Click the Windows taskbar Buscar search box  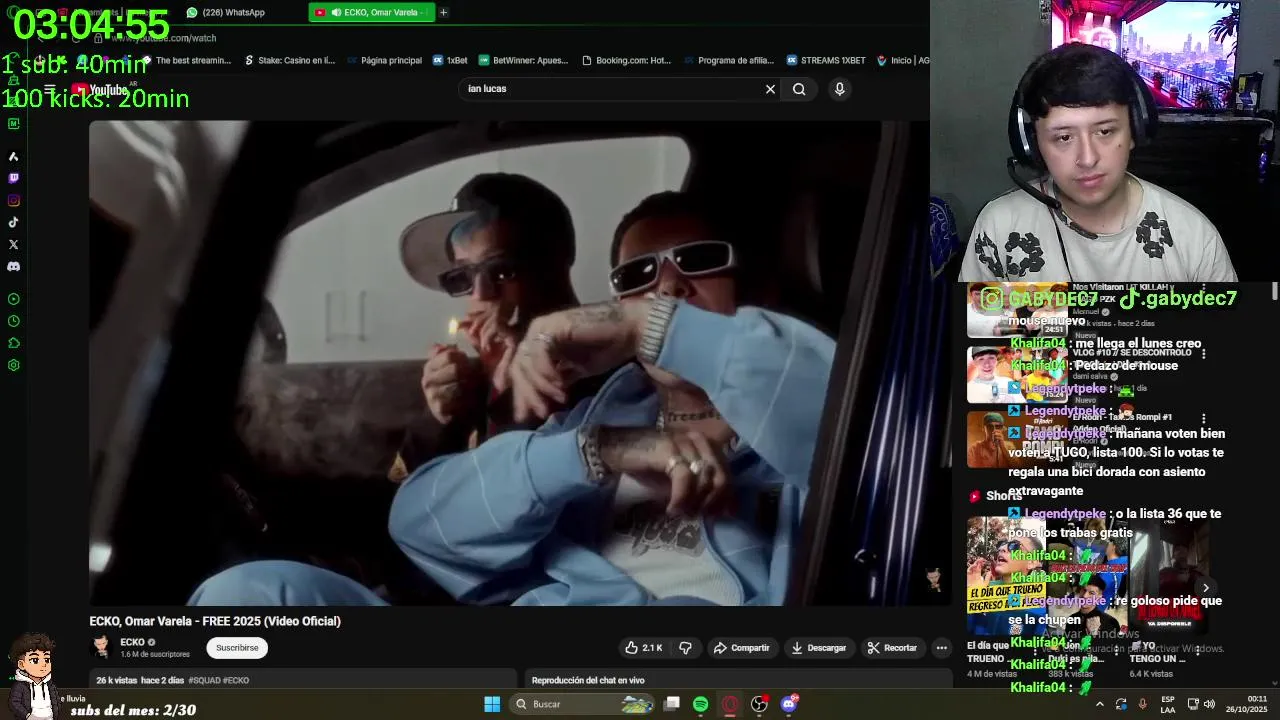coord(584,704)
